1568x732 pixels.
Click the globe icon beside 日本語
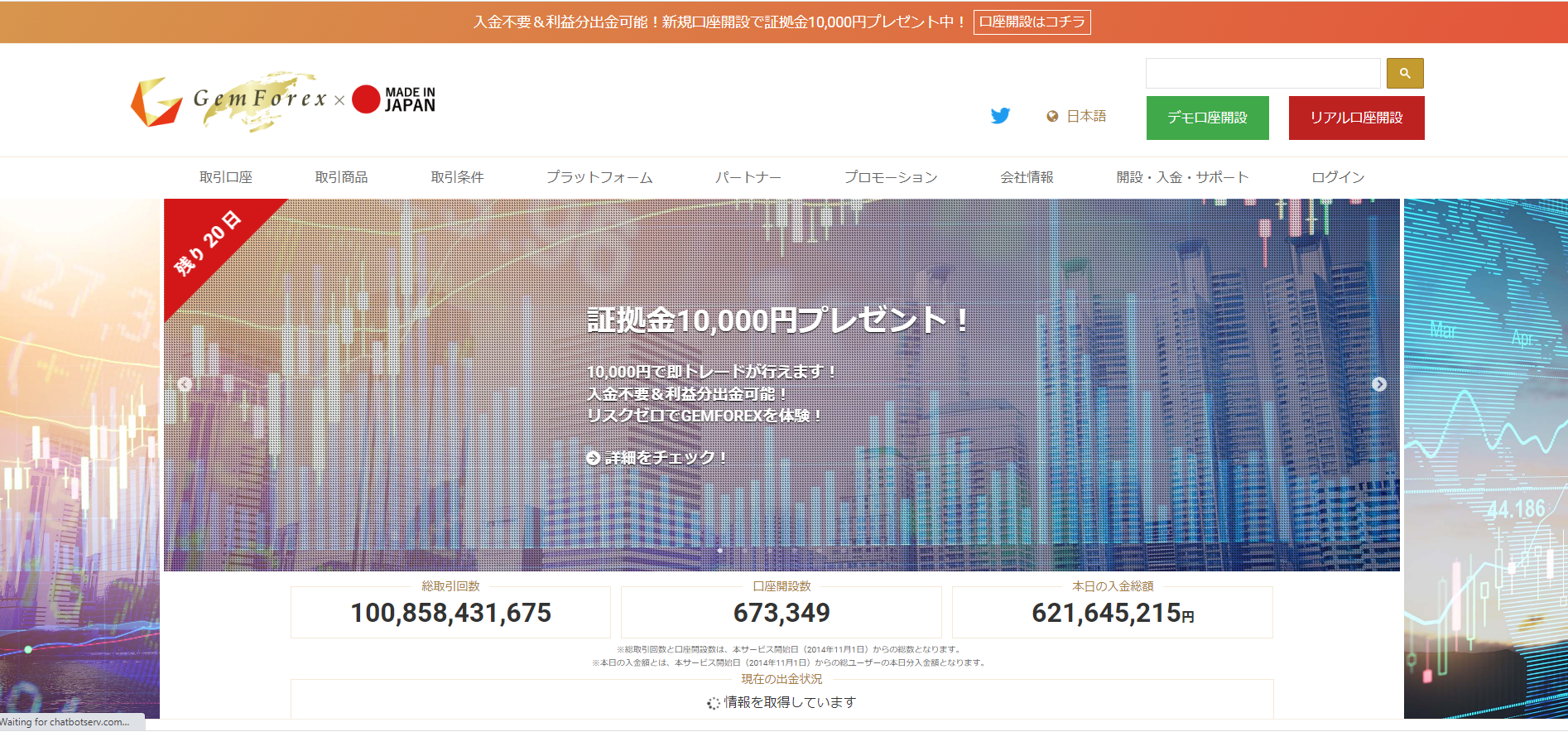[1052, 117]
